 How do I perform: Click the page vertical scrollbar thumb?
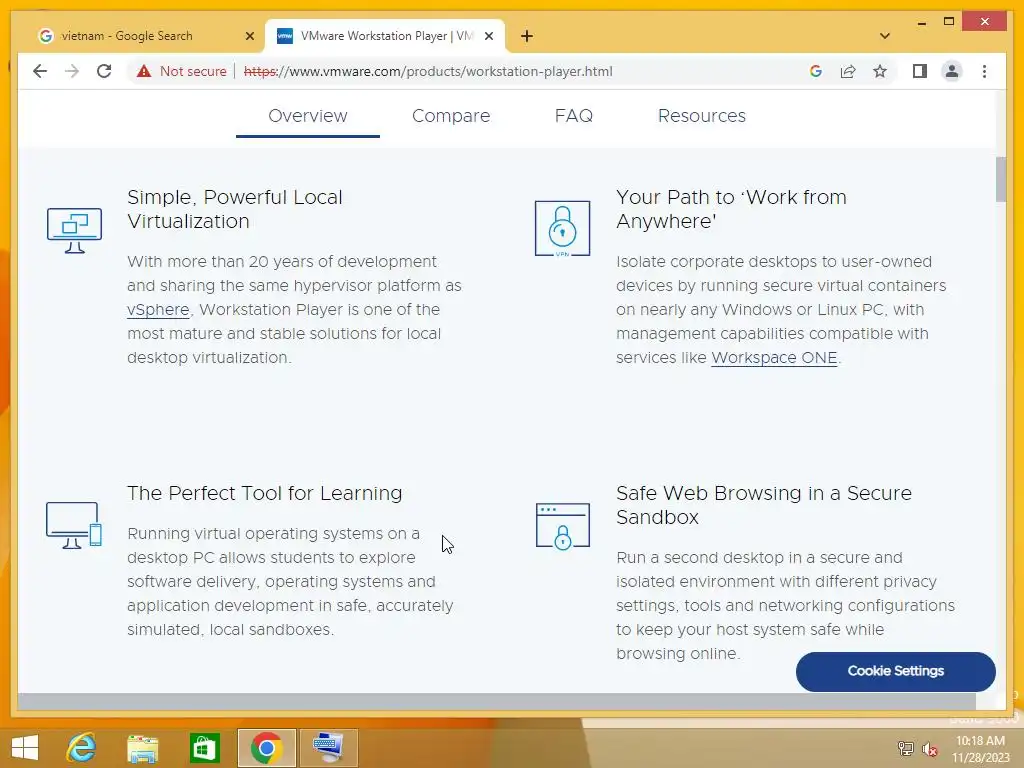[x=1000, y=180]
